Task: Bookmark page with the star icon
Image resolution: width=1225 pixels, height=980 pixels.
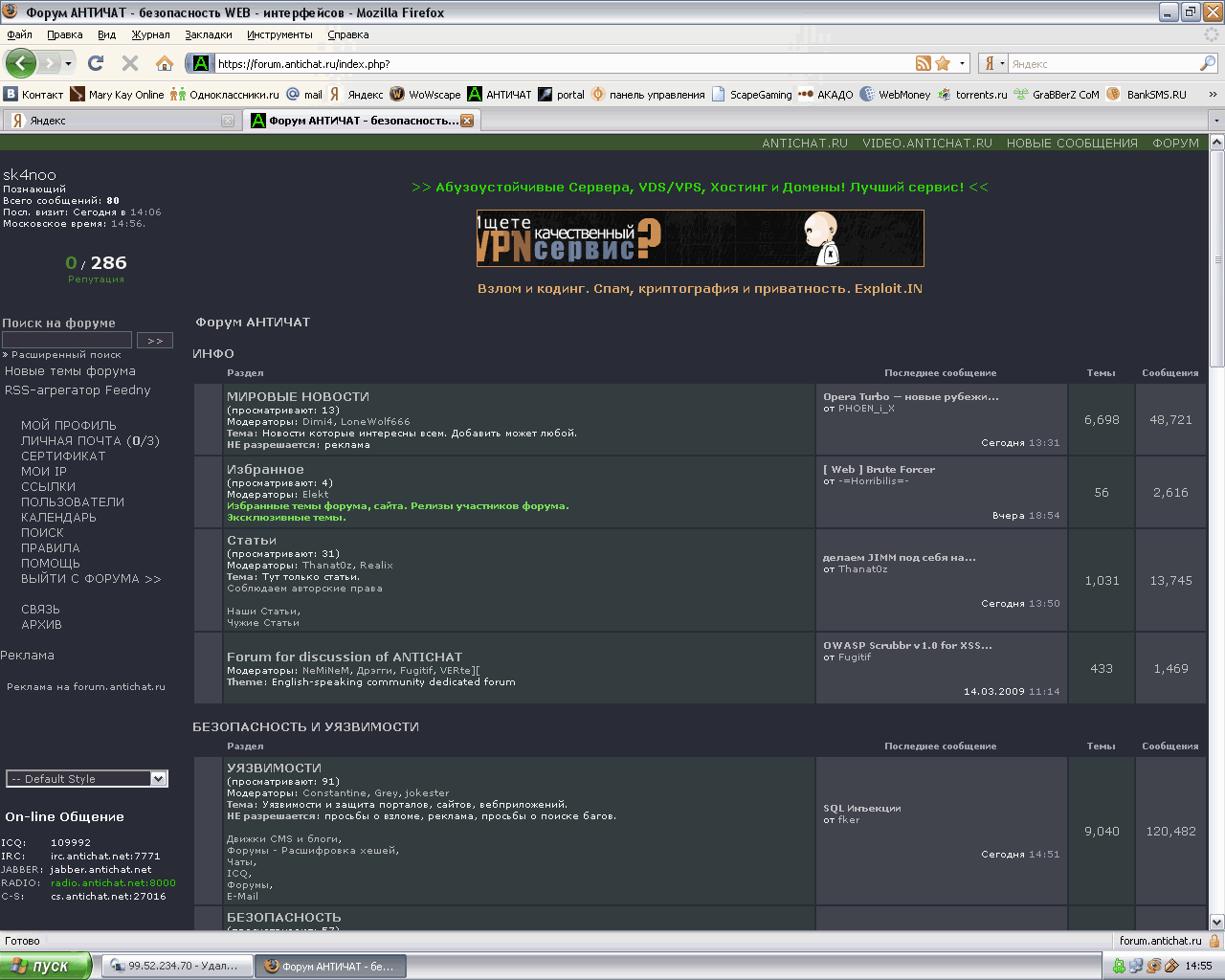Action: [943, 63]
